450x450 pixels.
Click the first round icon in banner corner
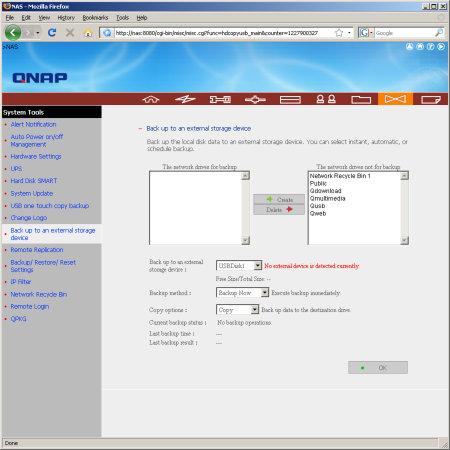click(x=409, y=47)
